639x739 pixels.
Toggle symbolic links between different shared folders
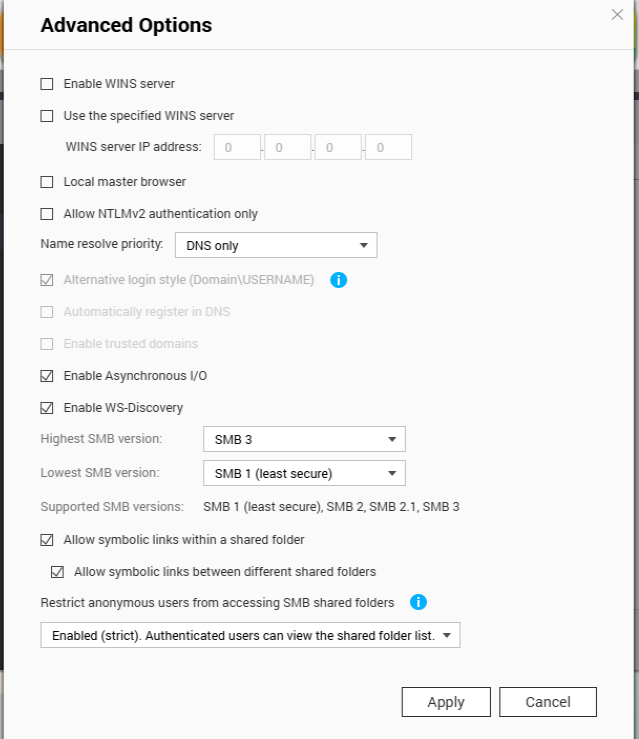[x=57, y=572]
